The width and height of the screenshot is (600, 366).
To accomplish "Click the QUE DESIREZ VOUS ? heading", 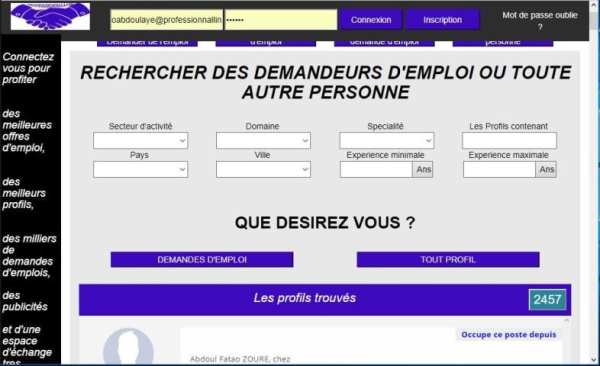I will click(x=325, y=223).
